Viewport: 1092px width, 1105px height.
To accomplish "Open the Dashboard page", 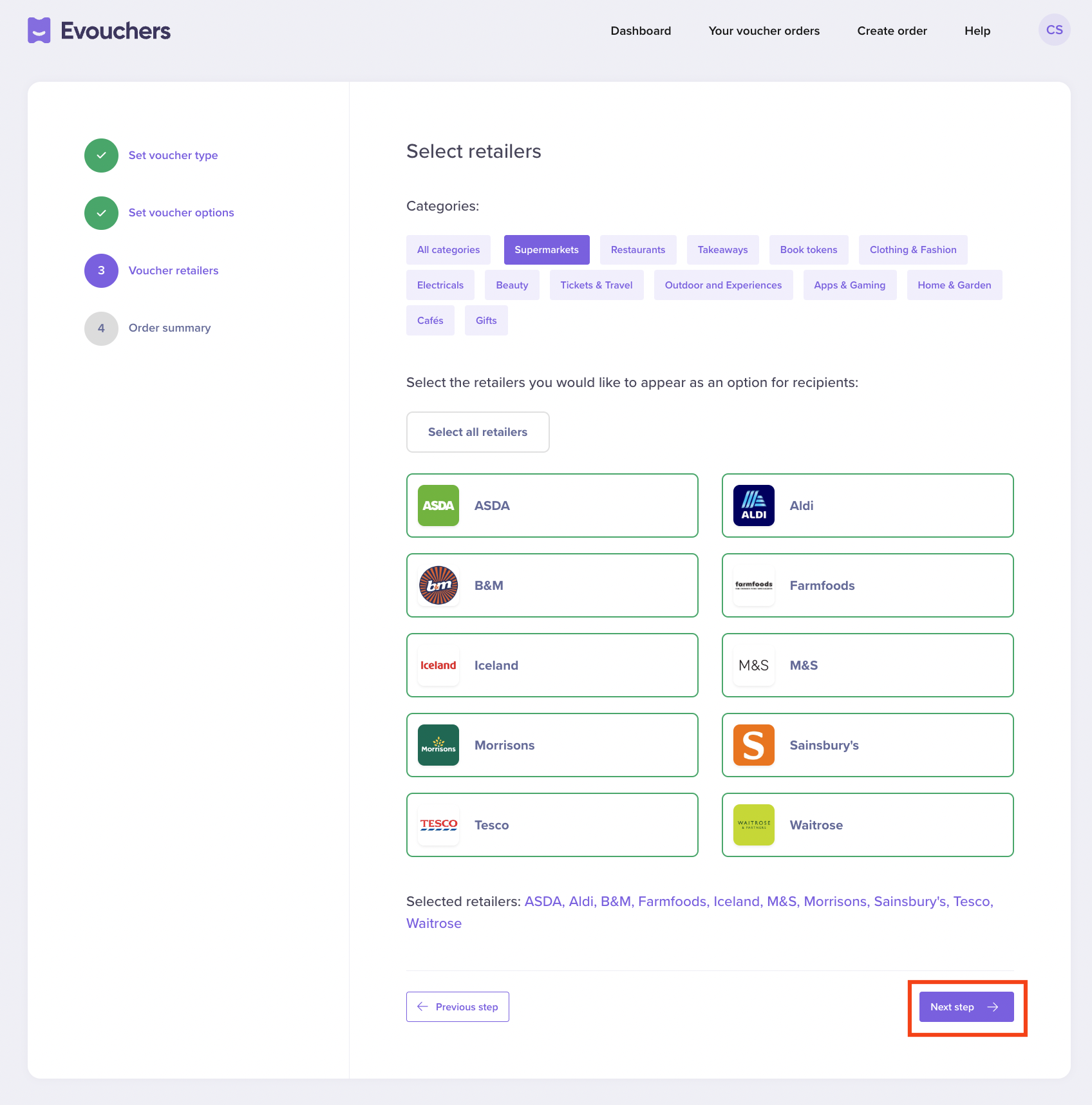I will tap(641, 31).
